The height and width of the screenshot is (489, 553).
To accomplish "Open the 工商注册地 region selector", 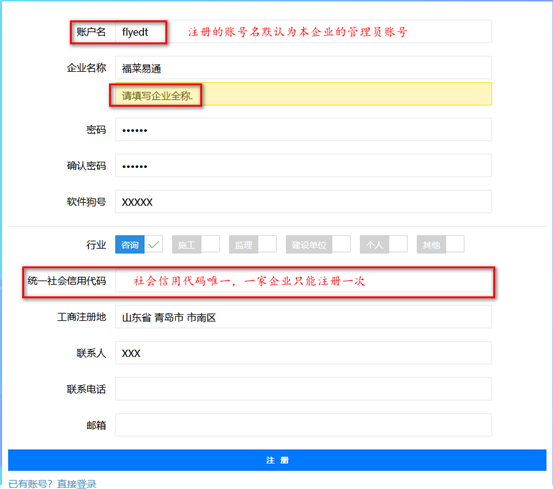I will [x=303, y=317].
